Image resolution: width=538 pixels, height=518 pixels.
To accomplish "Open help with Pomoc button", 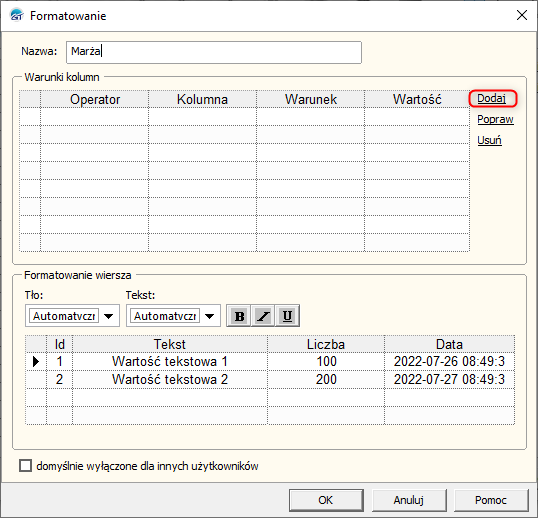I will (x=491, y=500).
